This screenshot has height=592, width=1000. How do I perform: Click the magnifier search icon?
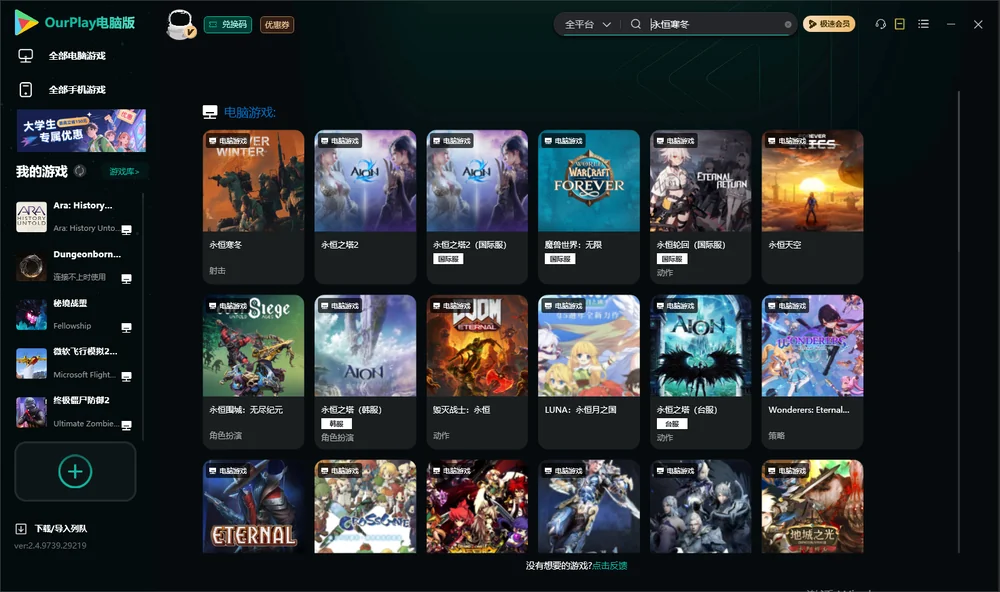click(x=636, y=24)
